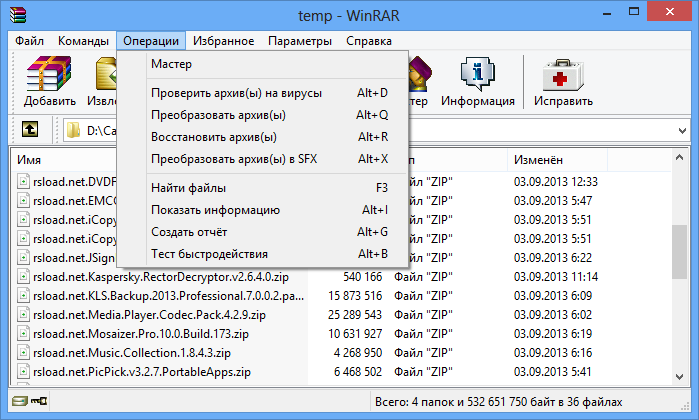Viewport: 699px width, 420px height.
Task: Close the open Операции menu header
Action: coord(151,41)
